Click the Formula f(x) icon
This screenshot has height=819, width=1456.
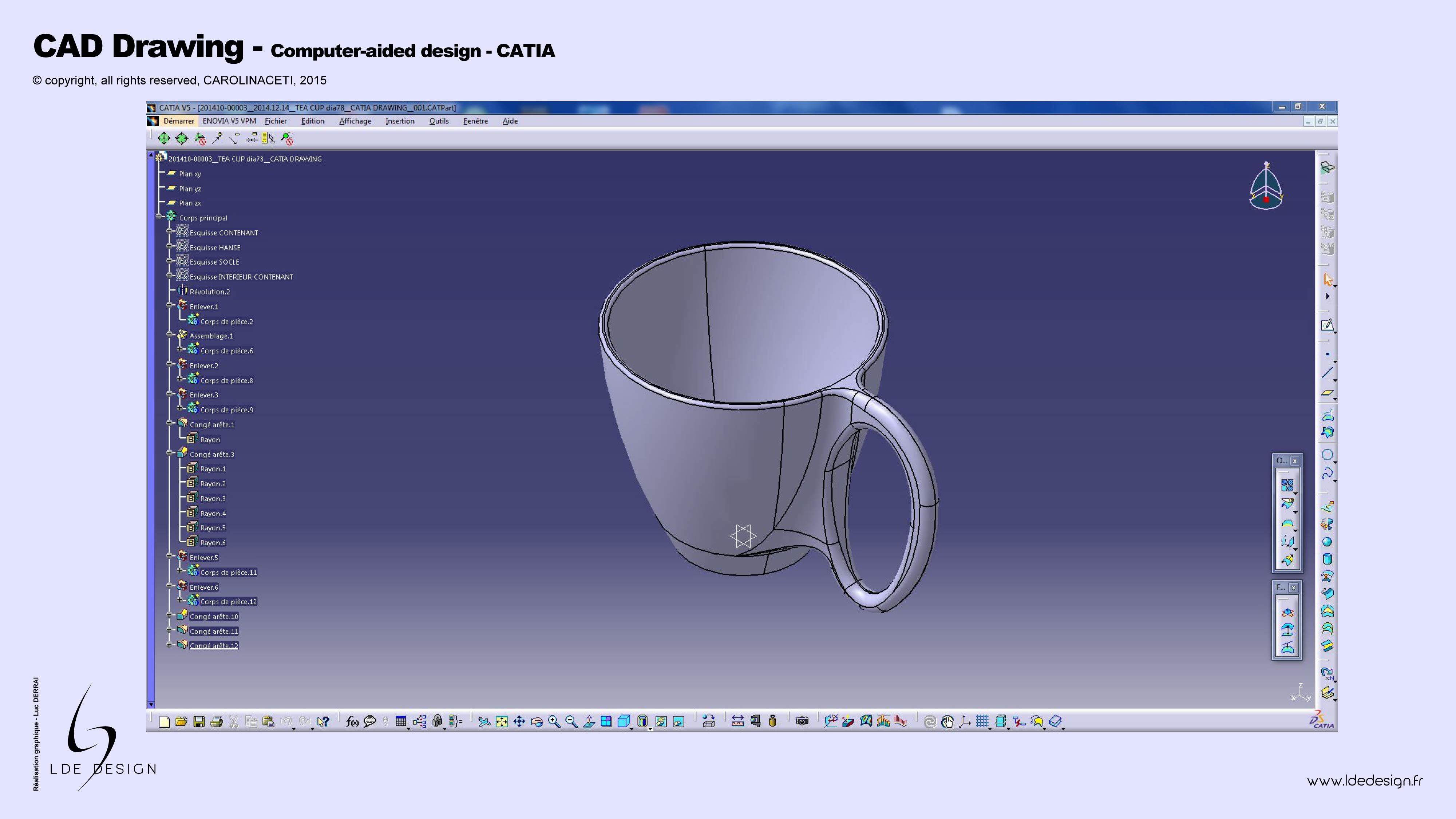pos(352,722)
